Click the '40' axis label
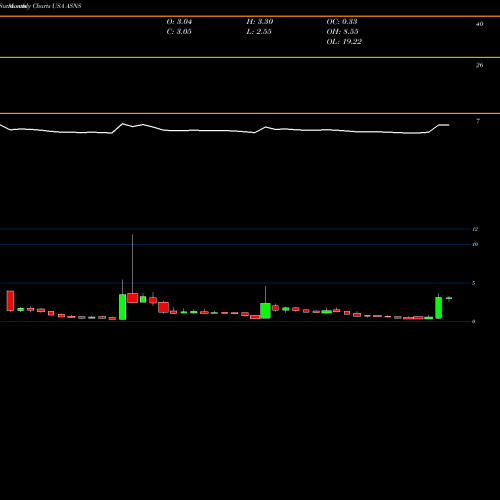The image size is (500, 500). (479, 24)
